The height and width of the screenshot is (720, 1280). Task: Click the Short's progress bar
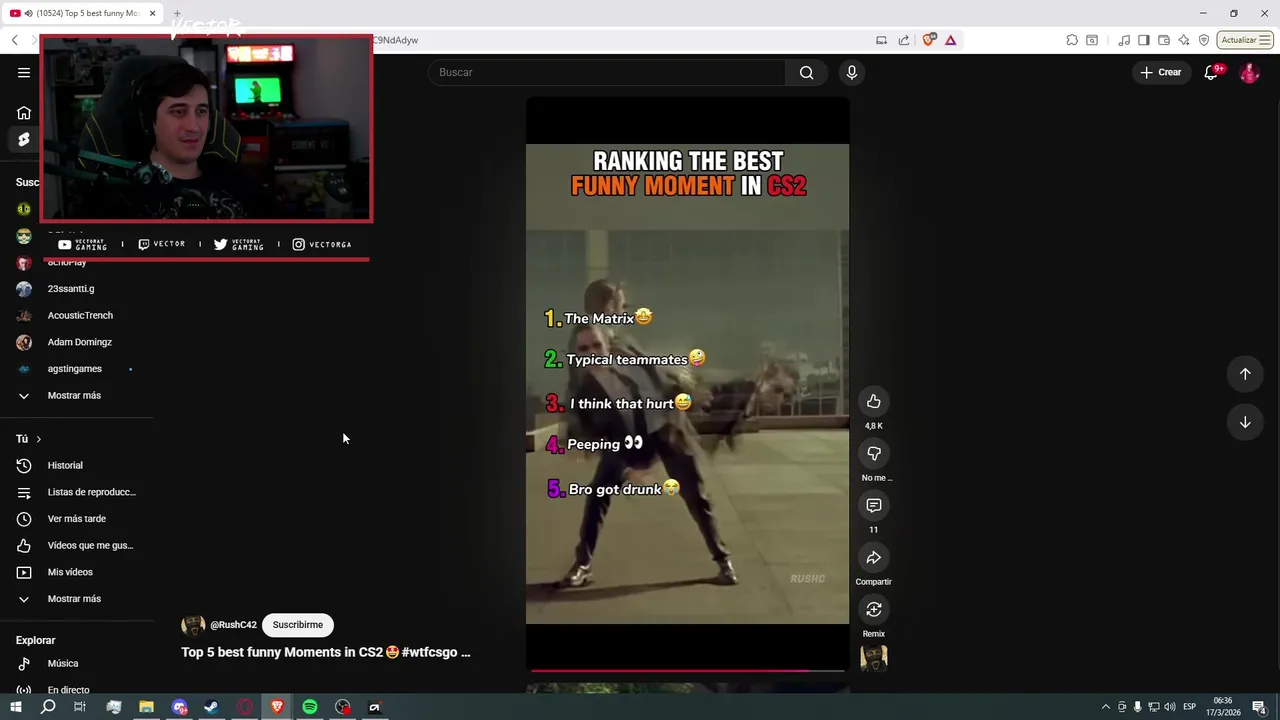(x=687, y=670)
